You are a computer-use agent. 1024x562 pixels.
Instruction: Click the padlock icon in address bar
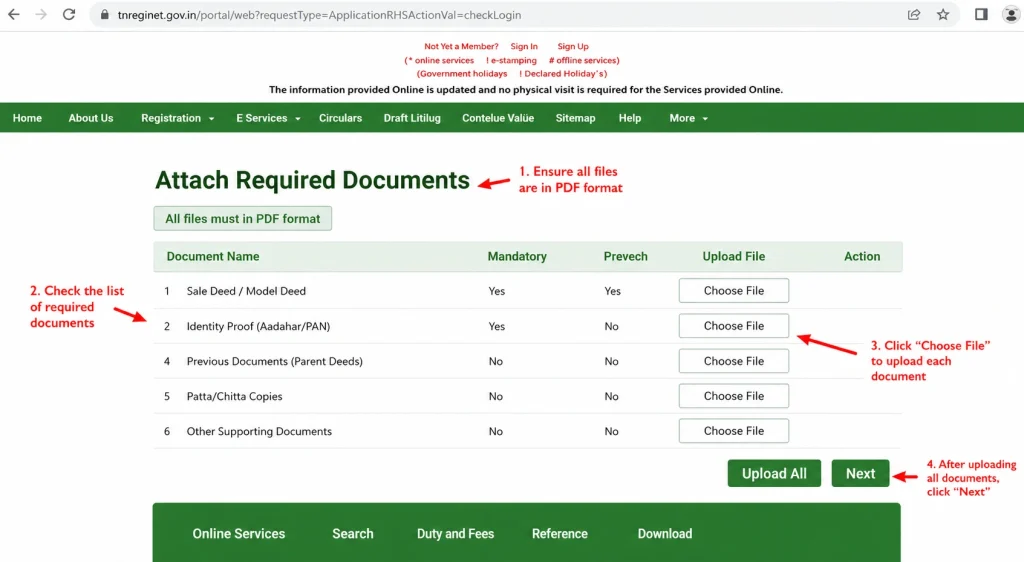point(104,14)
